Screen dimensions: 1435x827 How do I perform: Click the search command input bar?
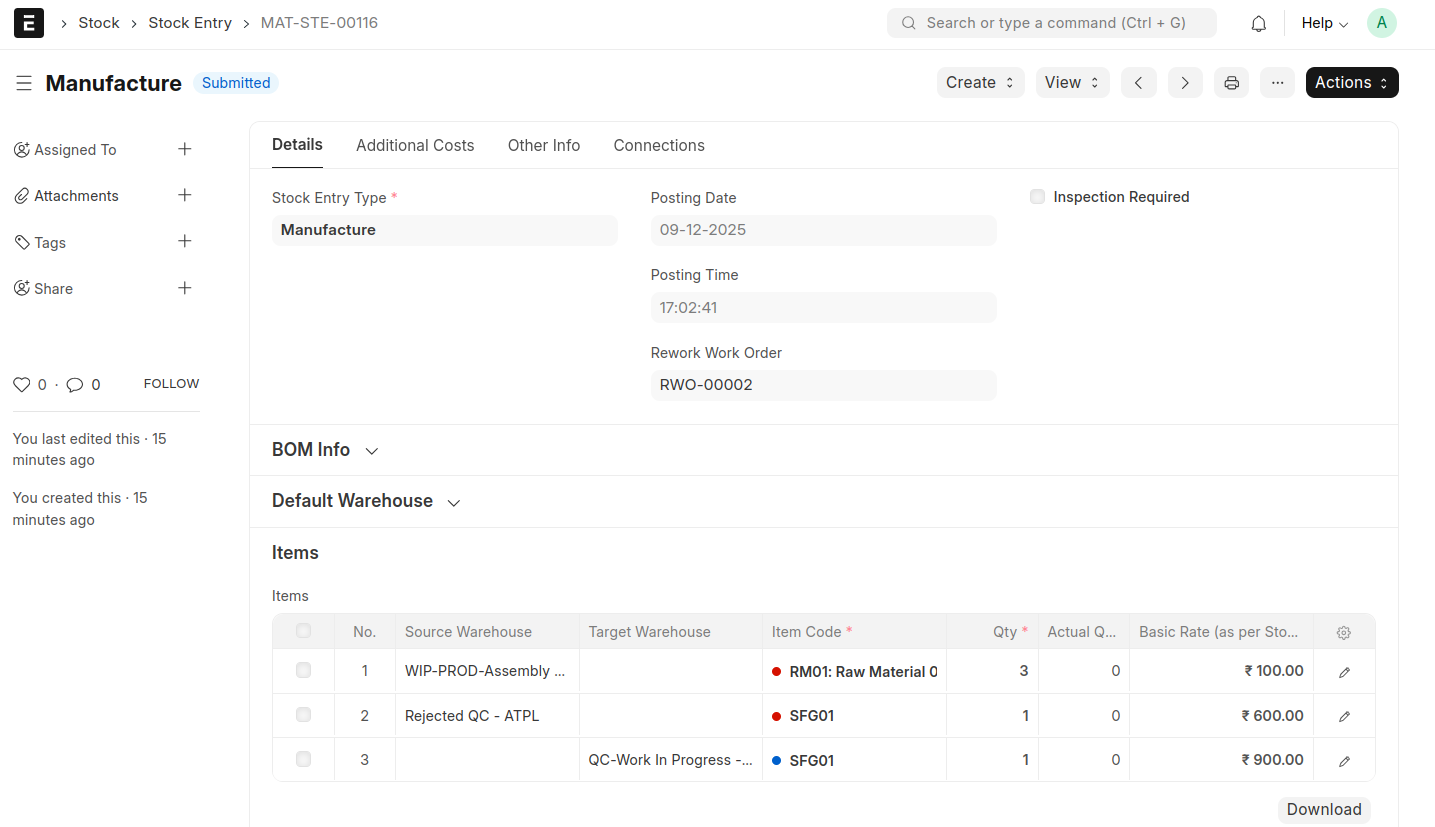pyautogui.click(x=1051, y=23)
